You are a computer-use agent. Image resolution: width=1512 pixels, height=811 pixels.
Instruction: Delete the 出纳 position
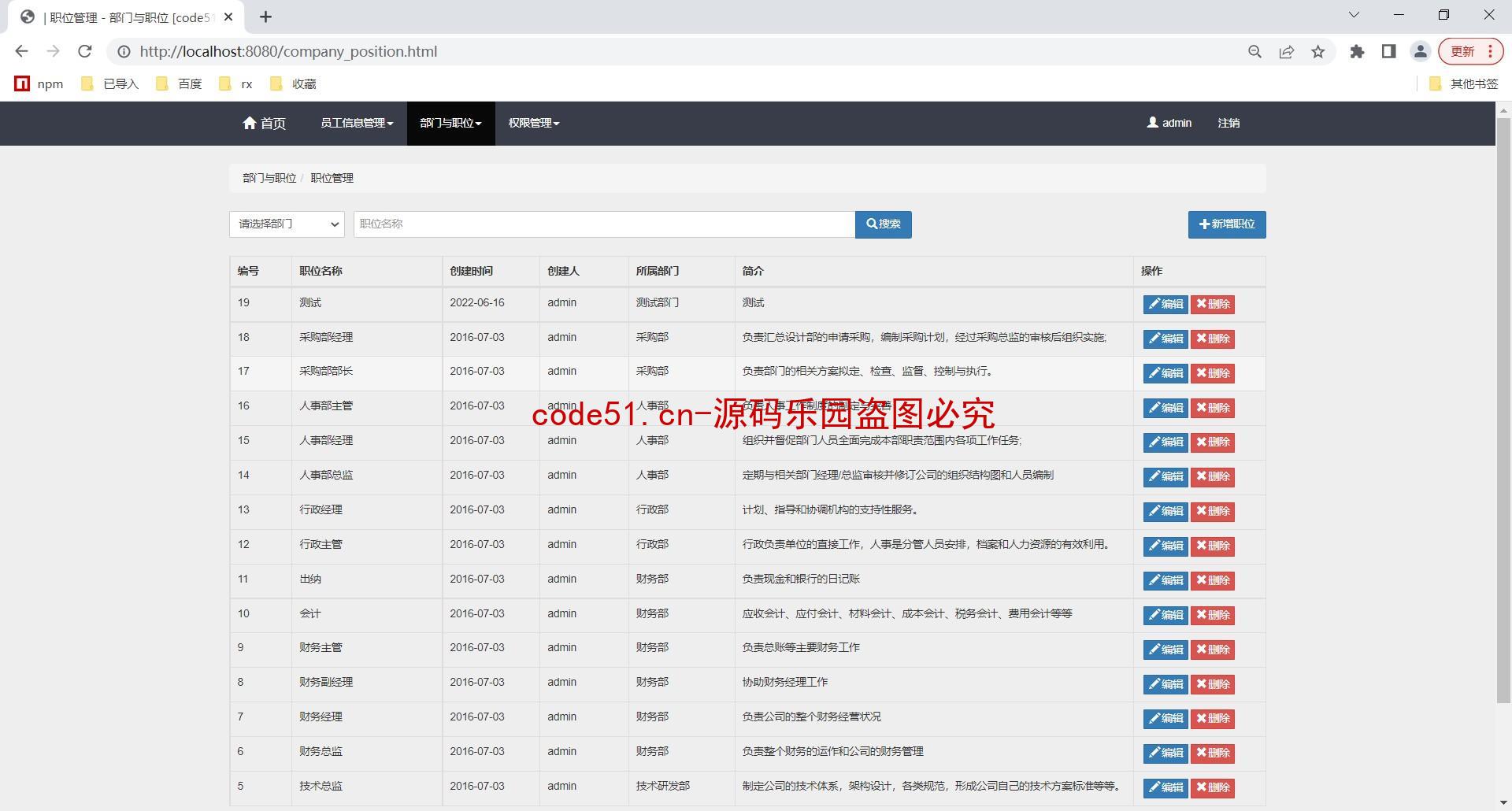coord(1213,580)
